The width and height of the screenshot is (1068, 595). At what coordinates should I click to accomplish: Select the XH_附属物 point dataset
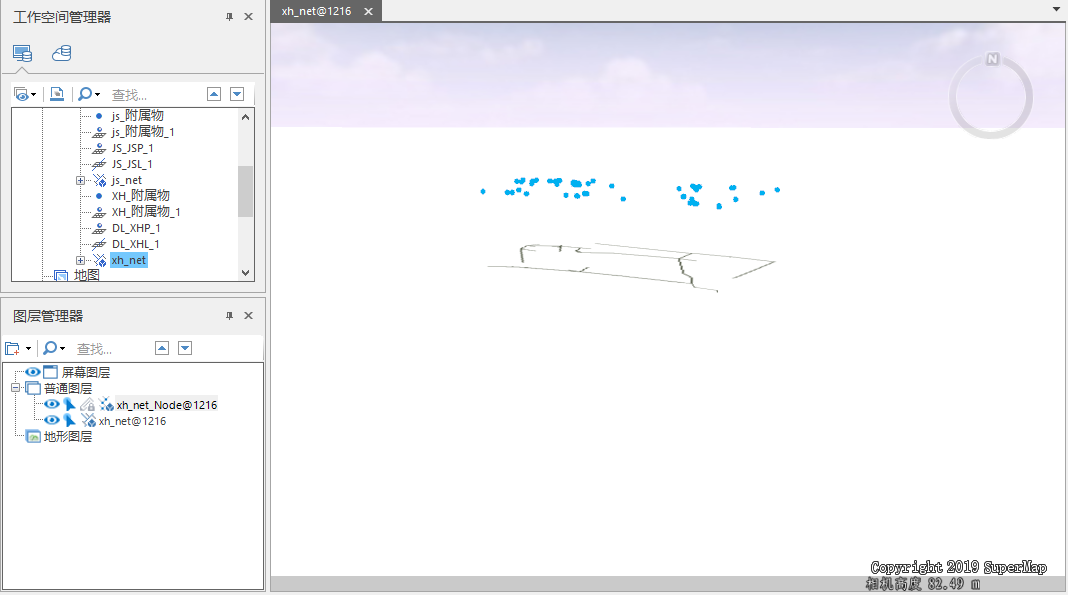click(140, 196)
